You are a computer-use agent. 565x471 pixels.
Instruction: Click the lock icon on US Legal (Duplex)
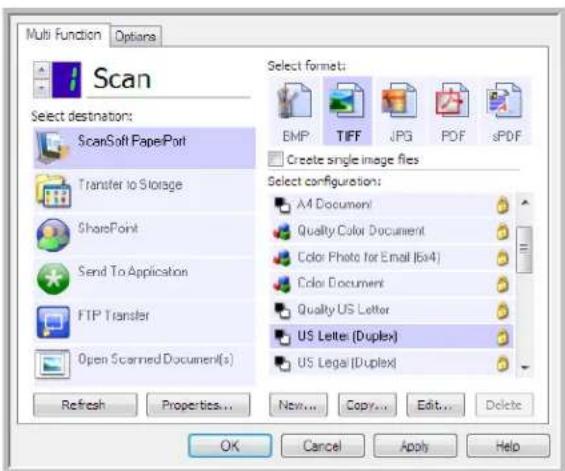tap(502, 363)
